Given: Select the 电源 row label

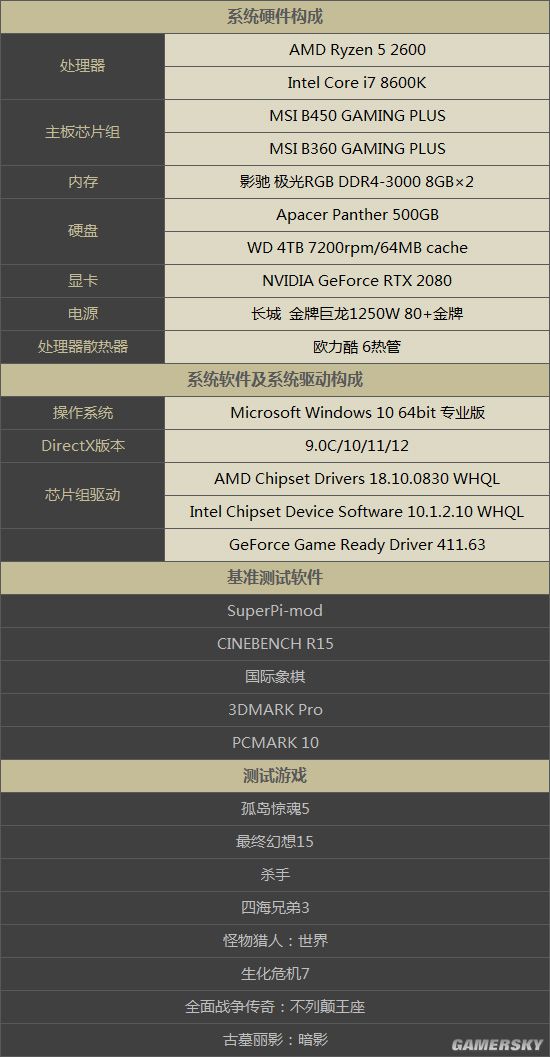Looking at the screenshot, I should click(82, 314).
